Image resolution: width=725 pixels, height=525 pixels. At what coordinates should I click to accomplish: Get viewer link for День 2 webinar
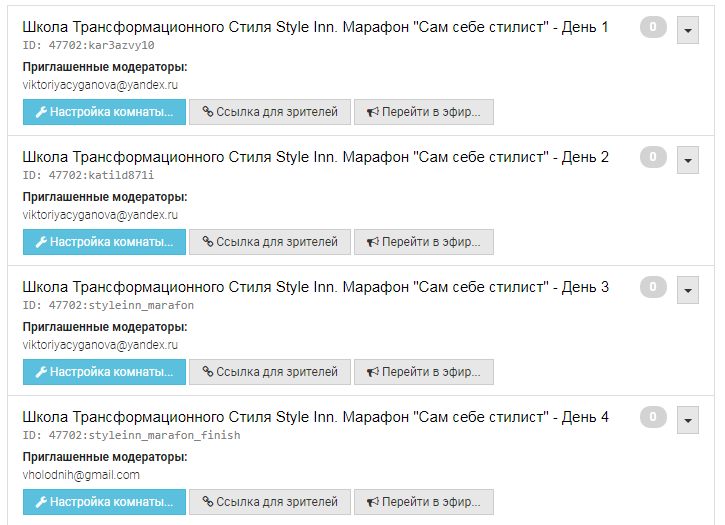270,242
